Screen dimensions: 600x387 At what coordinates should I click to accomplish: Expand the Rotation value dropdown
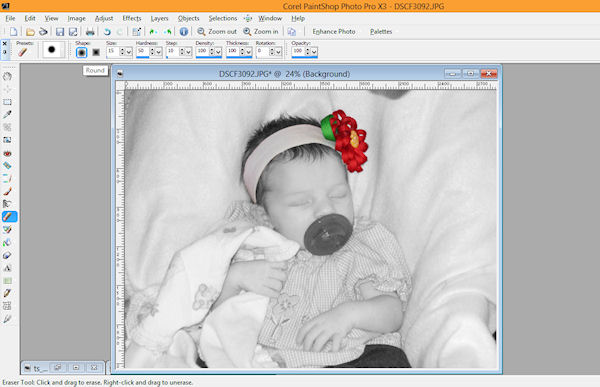point(279,52)
